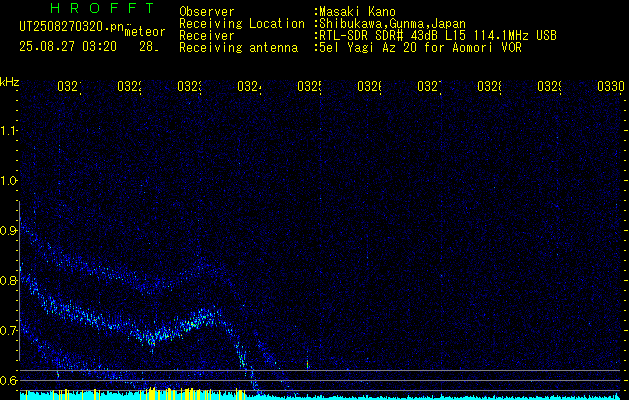The width and height of the screenshot is (629, 400).
Task: Select location Shibukawa,Gunma,Japan
Action: [x=393, y=24]
